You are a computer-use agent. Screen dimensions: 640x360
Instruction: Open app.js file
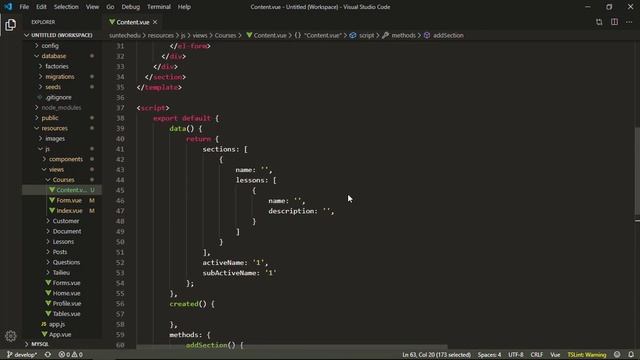tap(57, 324)
